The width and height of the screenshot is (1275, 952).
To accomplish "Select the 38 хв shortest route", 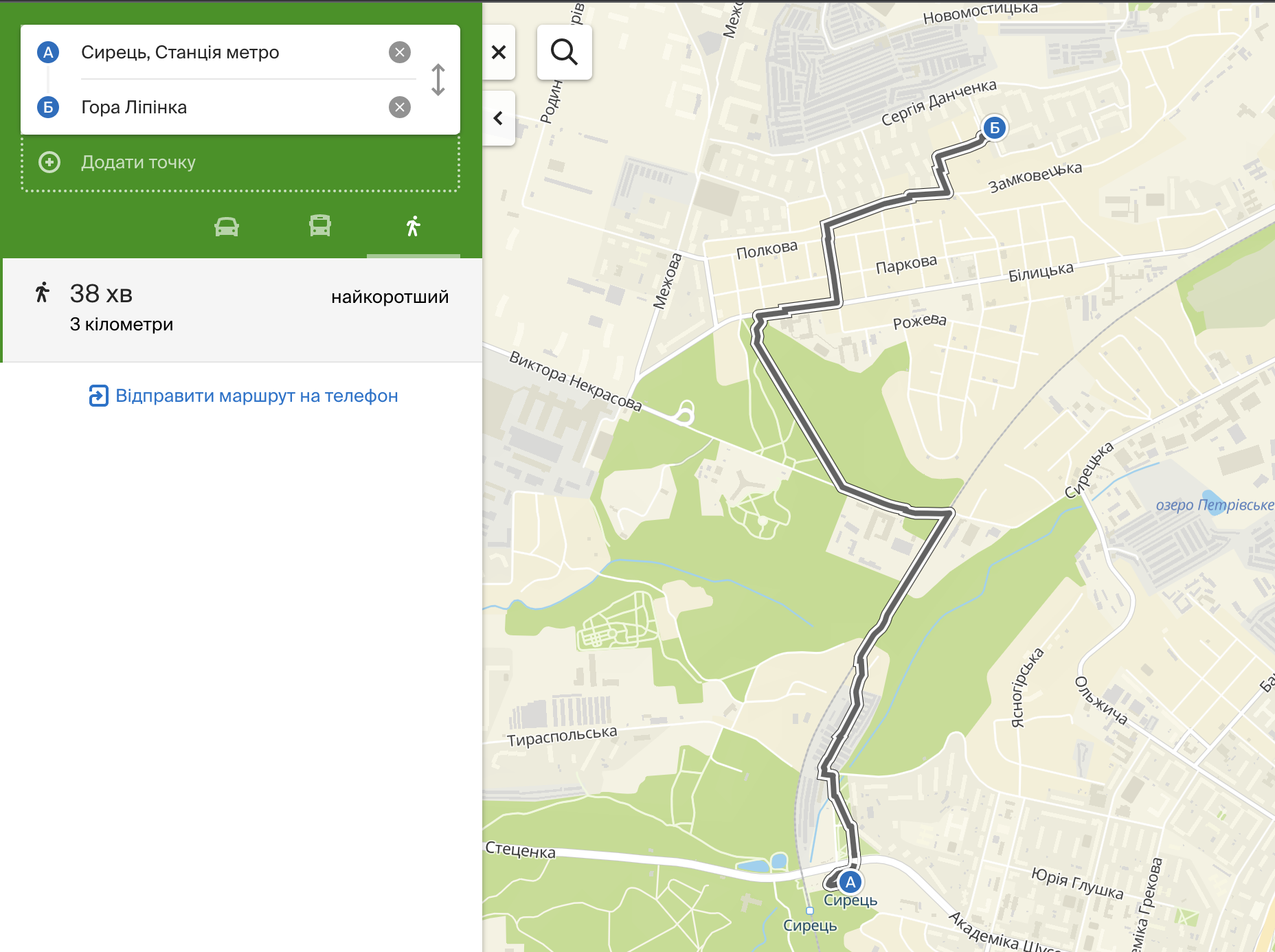I will 242,309.
